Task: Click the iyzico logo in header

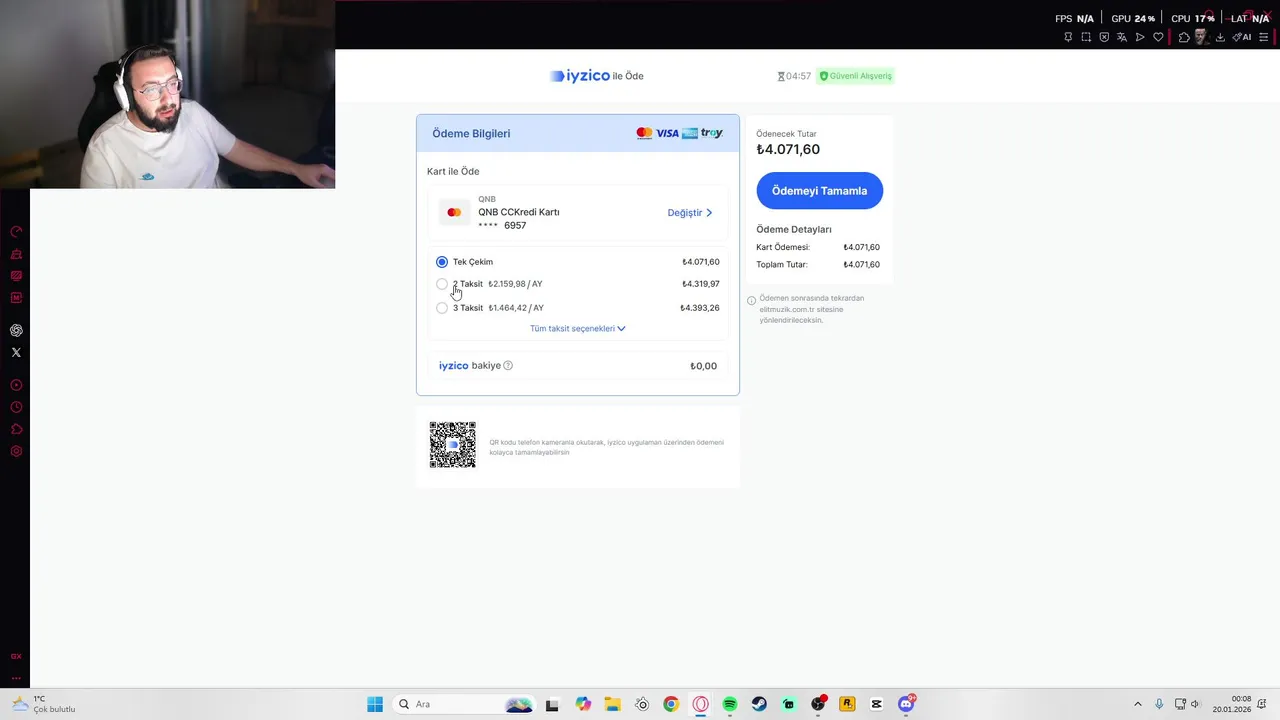Action: pos(580,76)
